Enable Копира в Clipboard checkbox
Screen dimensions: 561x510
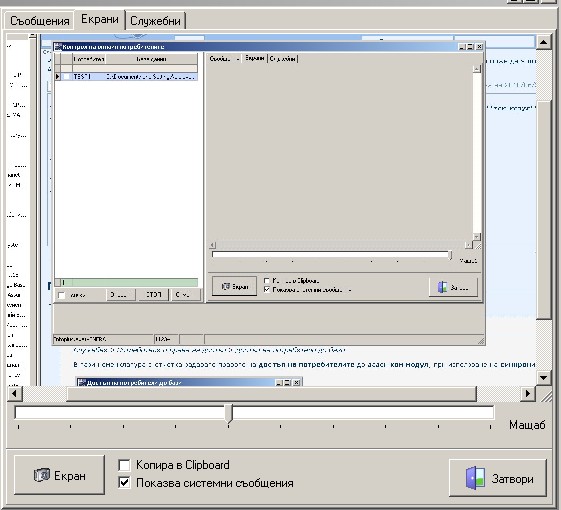click(124, 465)
